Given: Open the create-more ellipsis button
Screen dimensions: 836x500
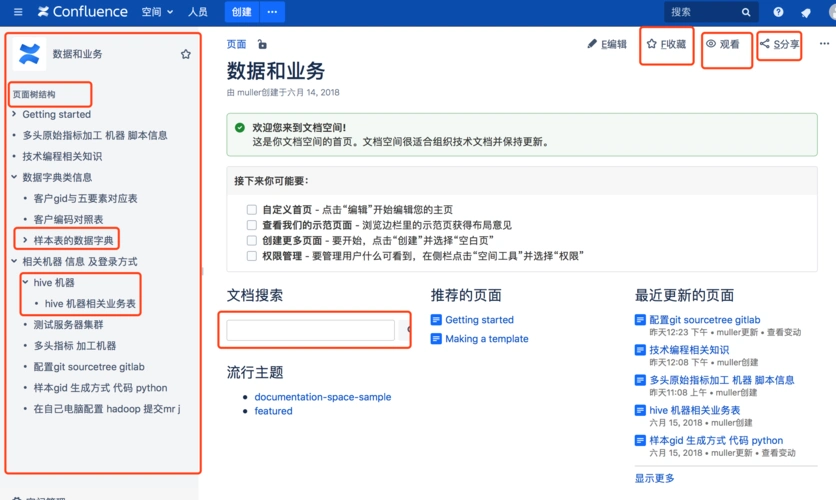Looking at the screenshot, I should pos(272,12).
